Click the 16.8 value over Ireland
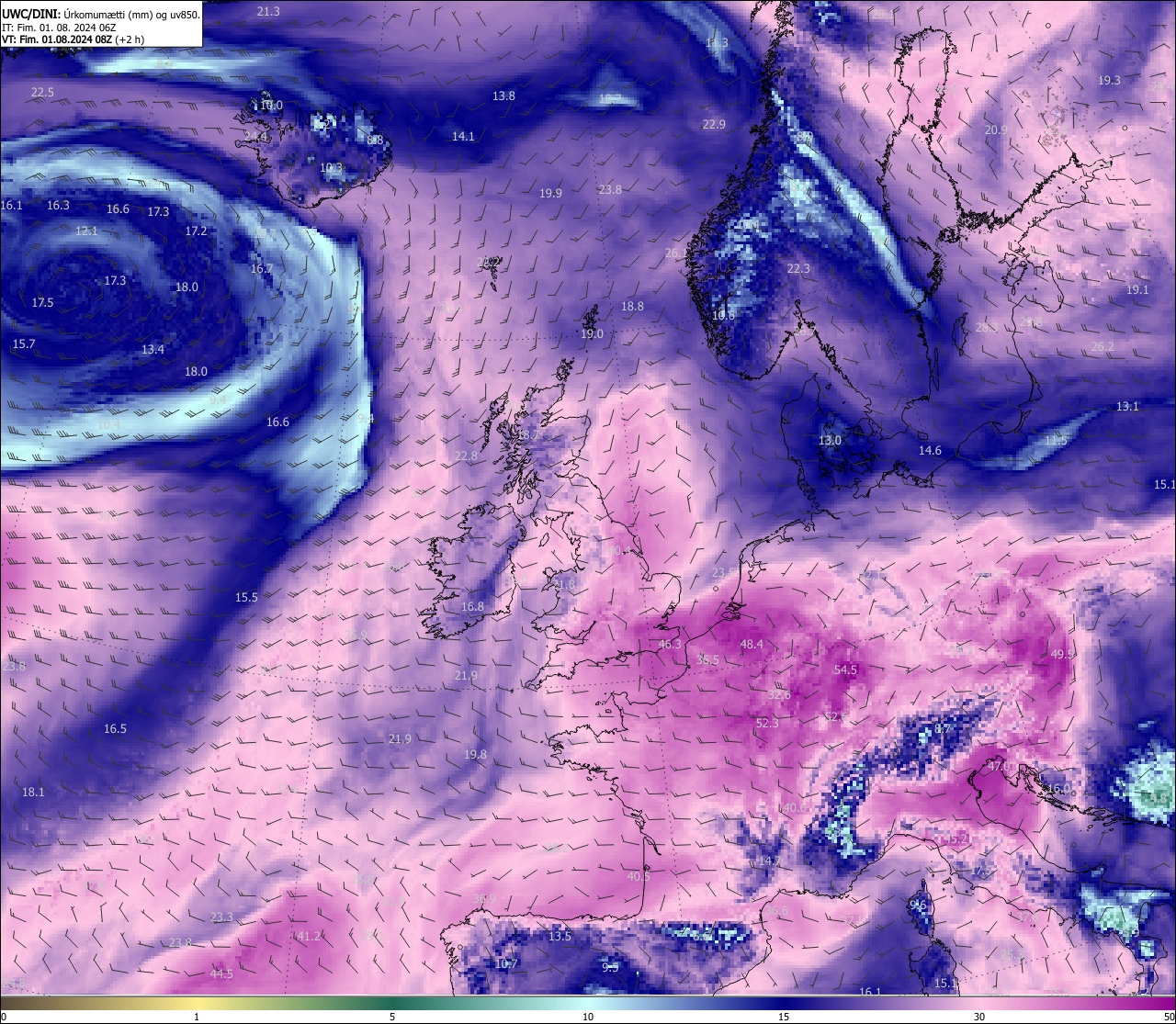The image size is (1176, 1024). [x=472, y=606]
